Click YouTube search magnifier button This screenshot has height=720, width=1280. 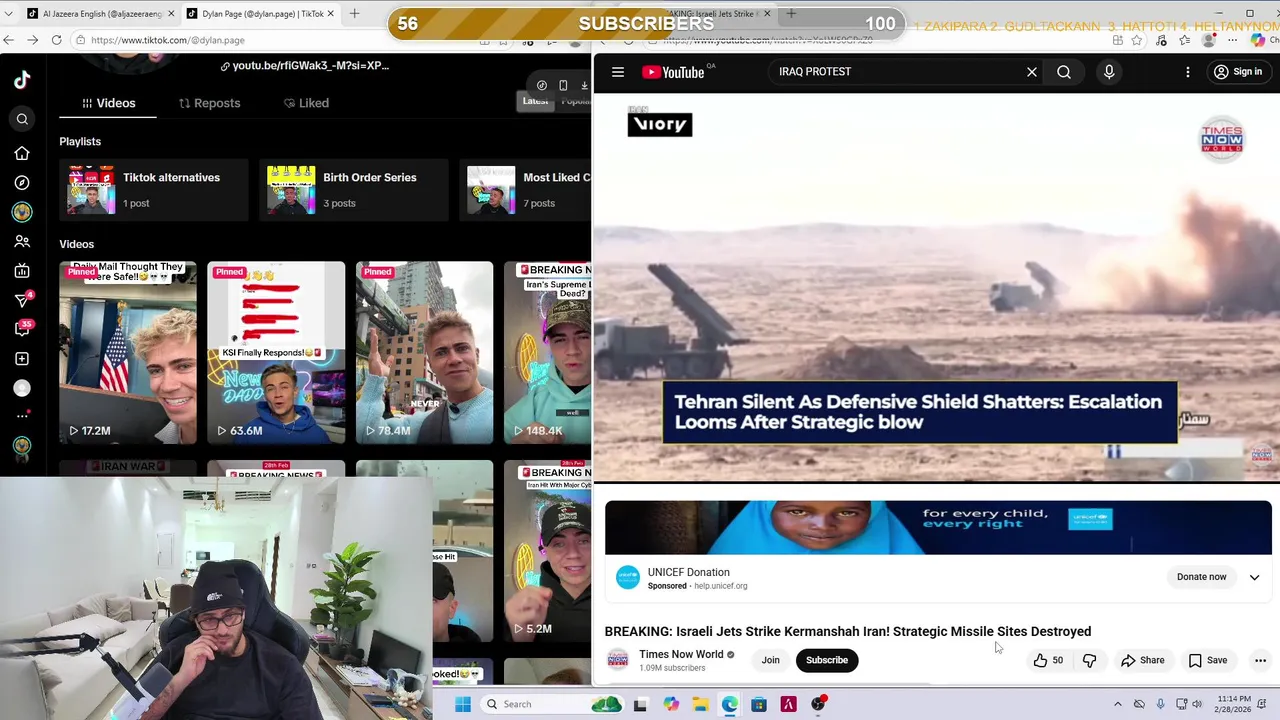coord(1064,72)
